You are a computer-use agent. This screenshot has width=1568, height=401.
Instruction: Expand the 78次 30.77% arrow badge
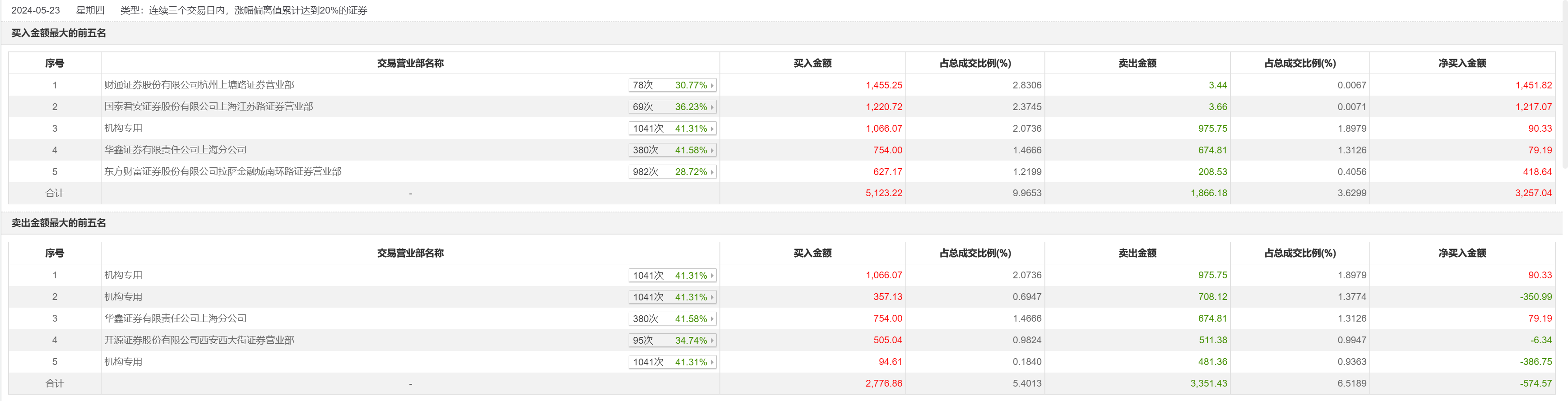tap(672, 85)
